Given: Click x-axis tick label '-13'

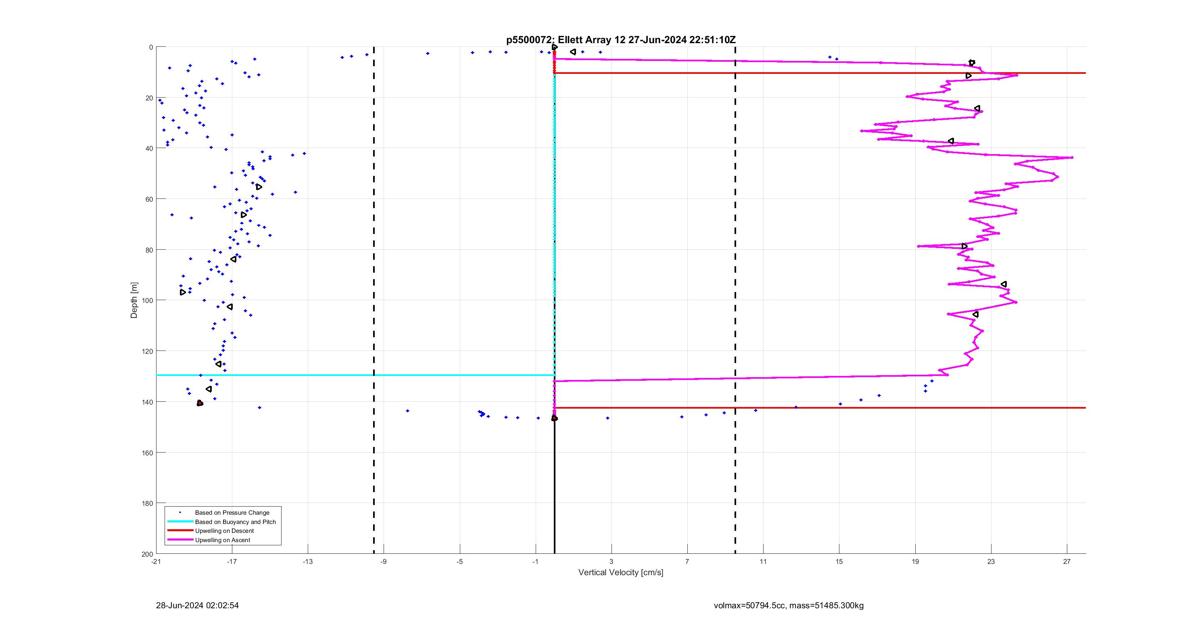Looking at the screenshot, I should (308, 561).
